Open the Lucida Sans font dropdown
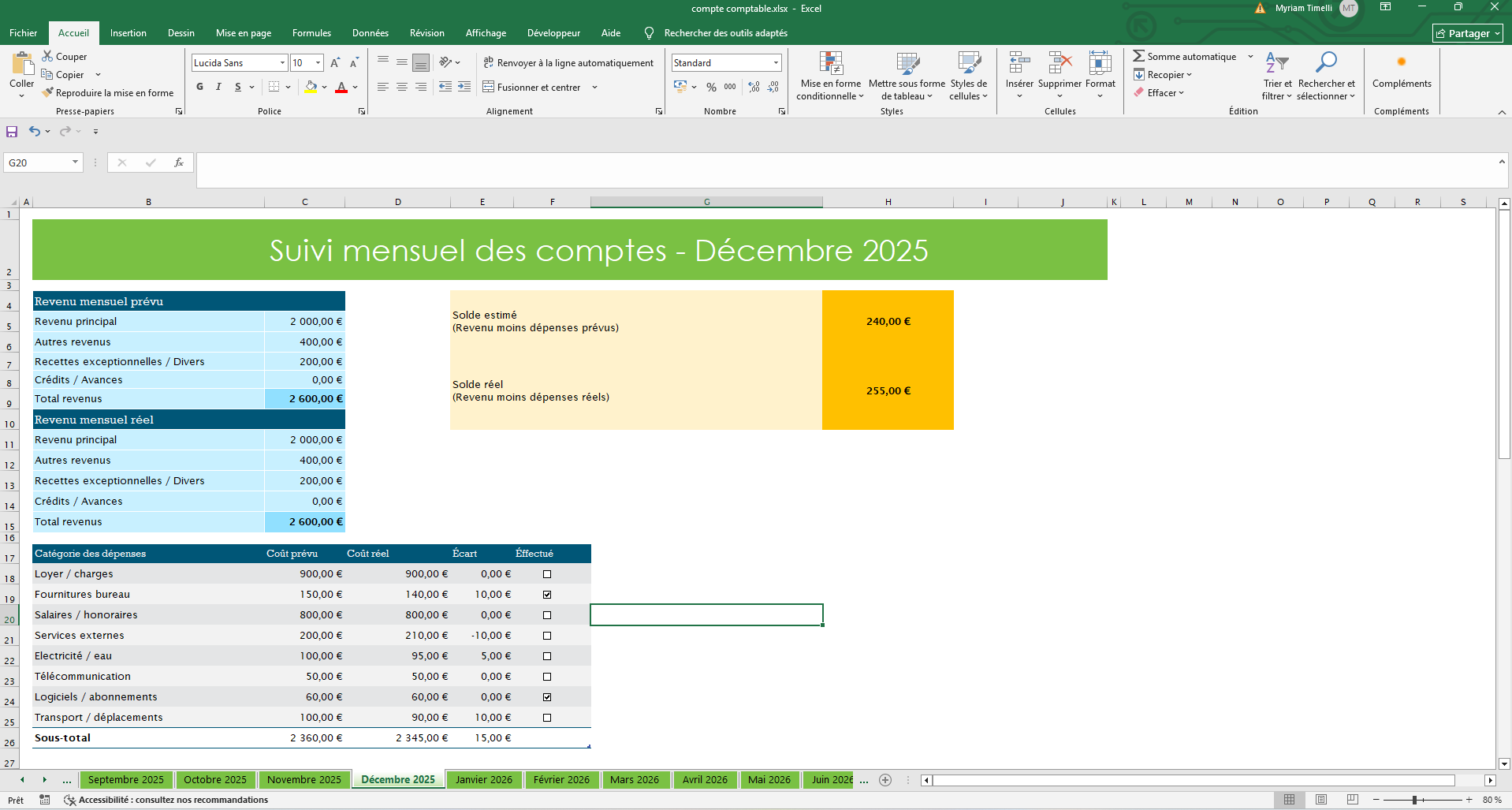The image size is (1512, 810). pos(282,63)
